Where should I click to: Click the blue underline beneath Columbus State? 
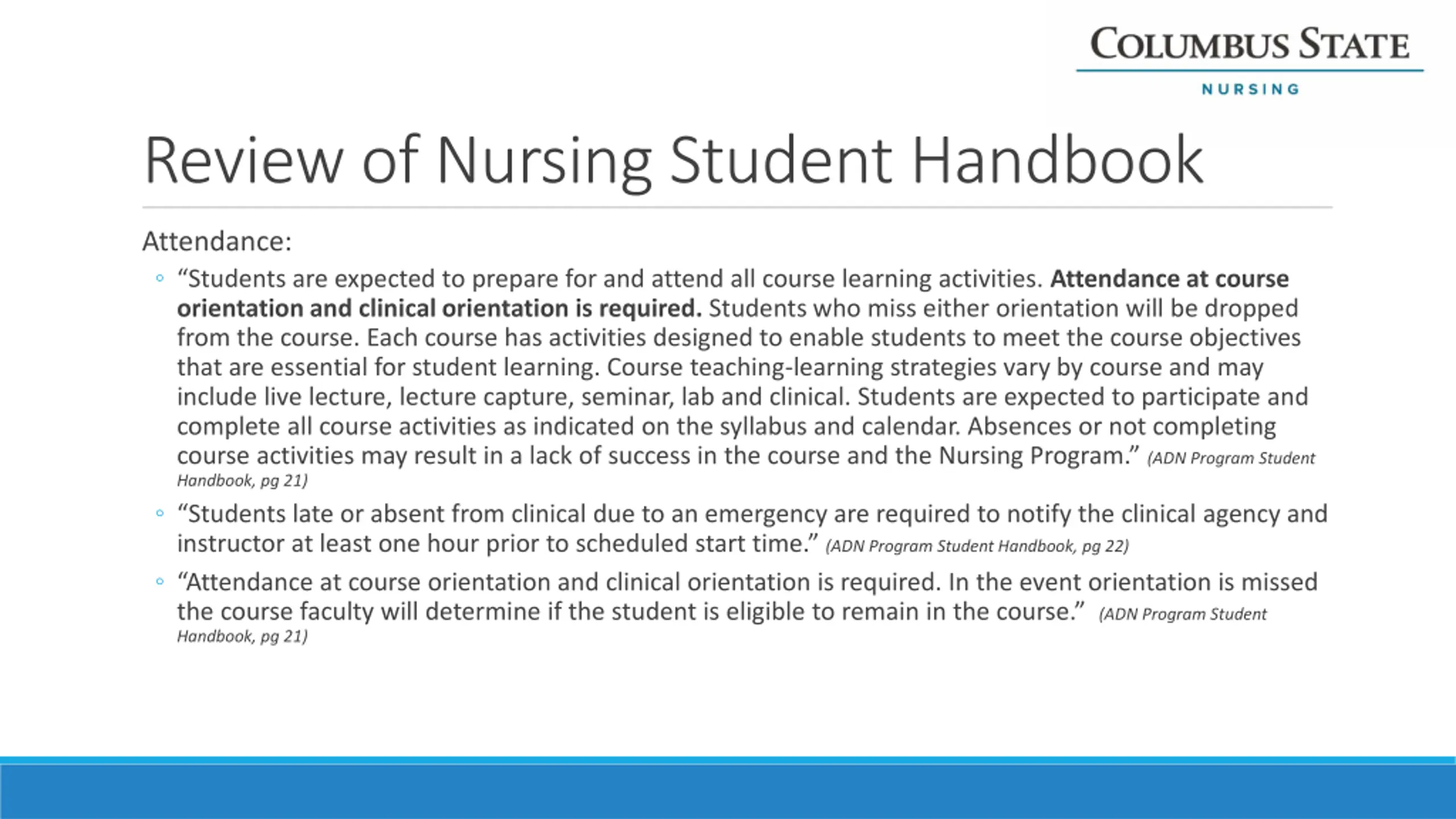tap(1250, 71)
